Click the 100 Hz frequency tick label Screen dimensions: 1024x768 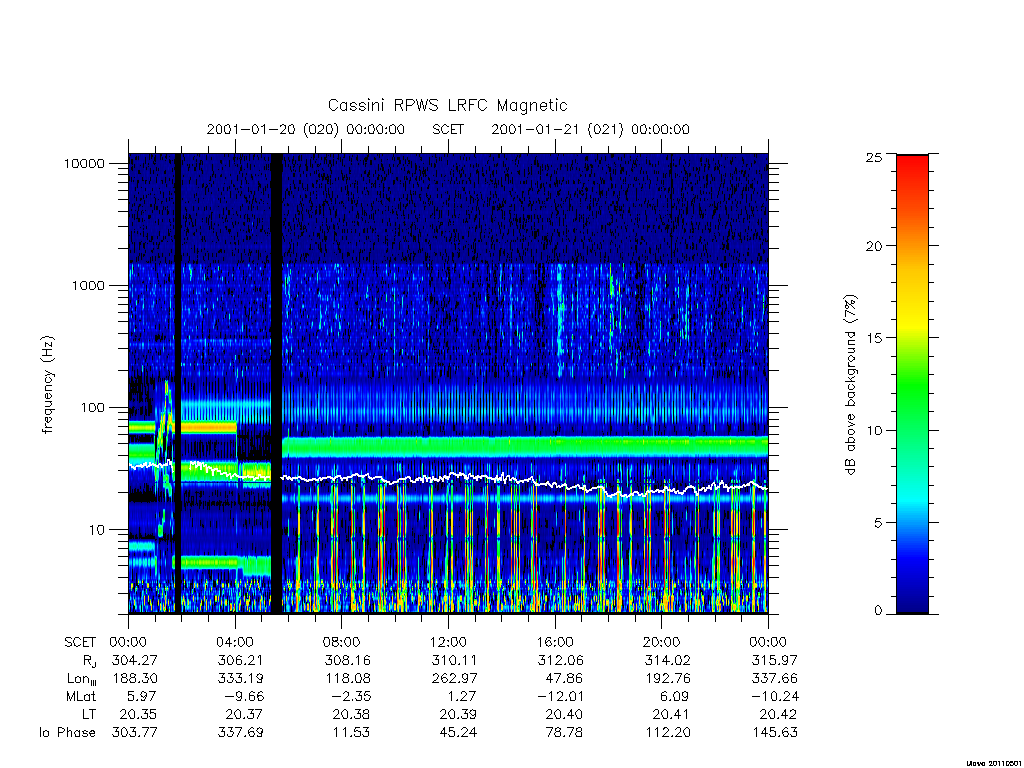[92, 408]
